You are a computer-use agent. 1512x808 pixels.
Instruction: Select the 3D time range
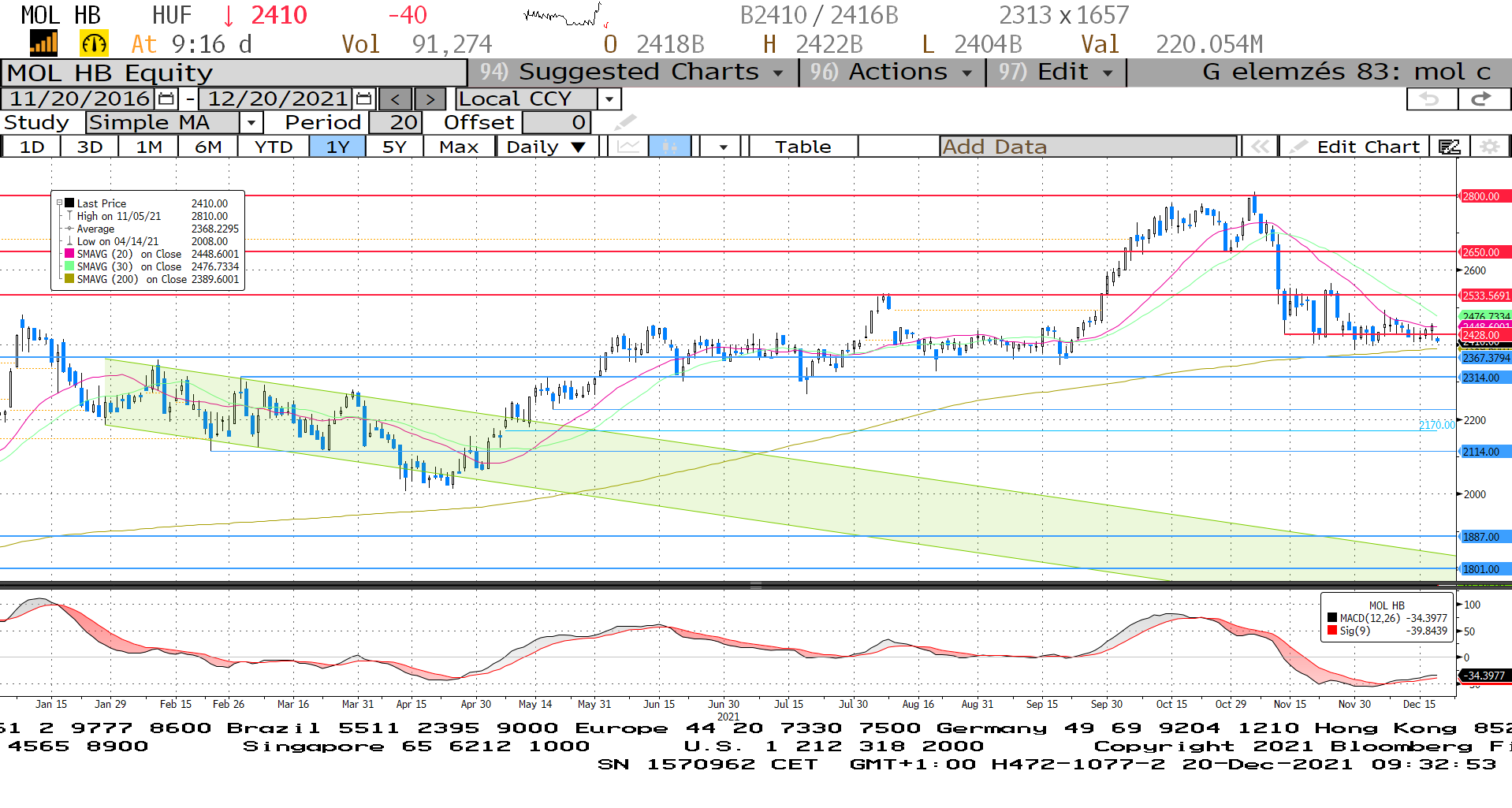[90, 147]
